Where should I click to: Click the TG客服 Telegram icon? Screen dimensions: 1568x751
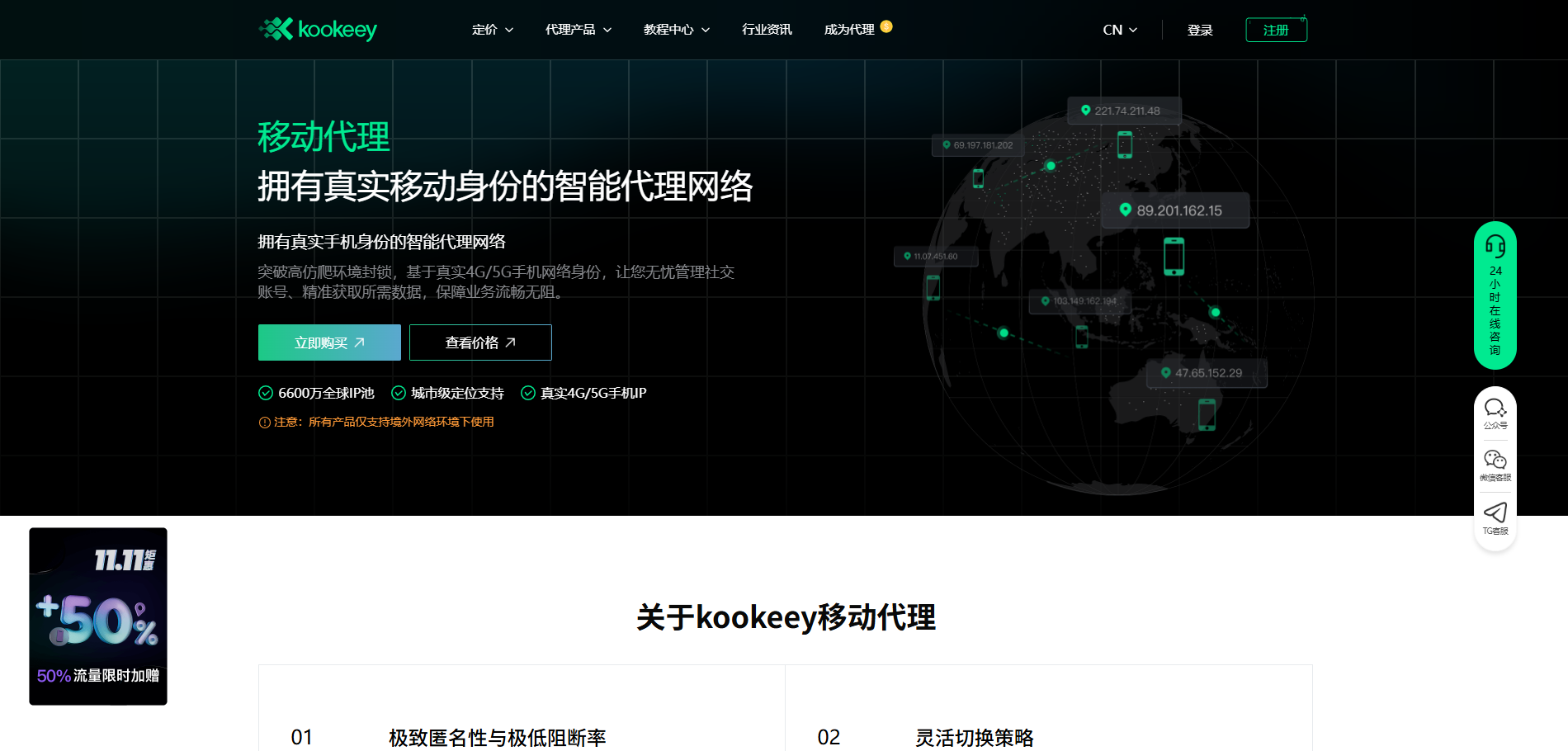click(1495, 512)
